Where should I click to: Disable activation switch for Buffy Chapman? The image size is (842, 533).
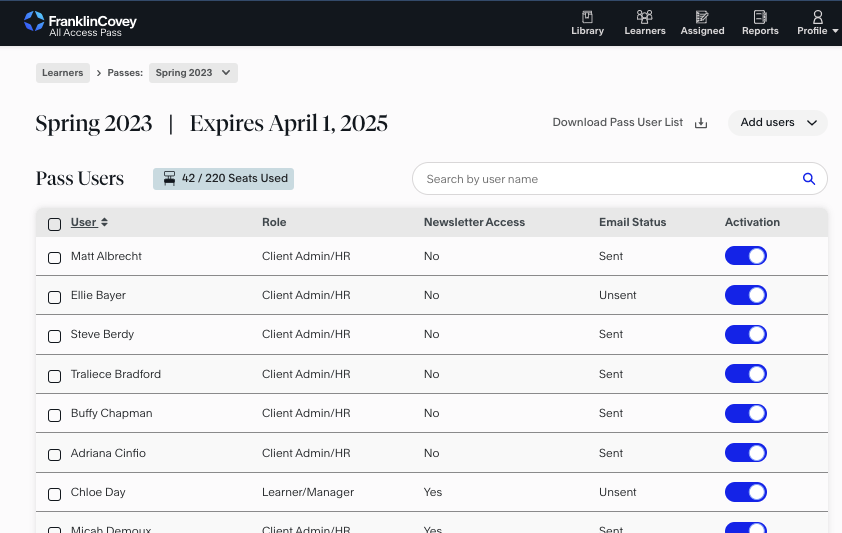[745, 413]
